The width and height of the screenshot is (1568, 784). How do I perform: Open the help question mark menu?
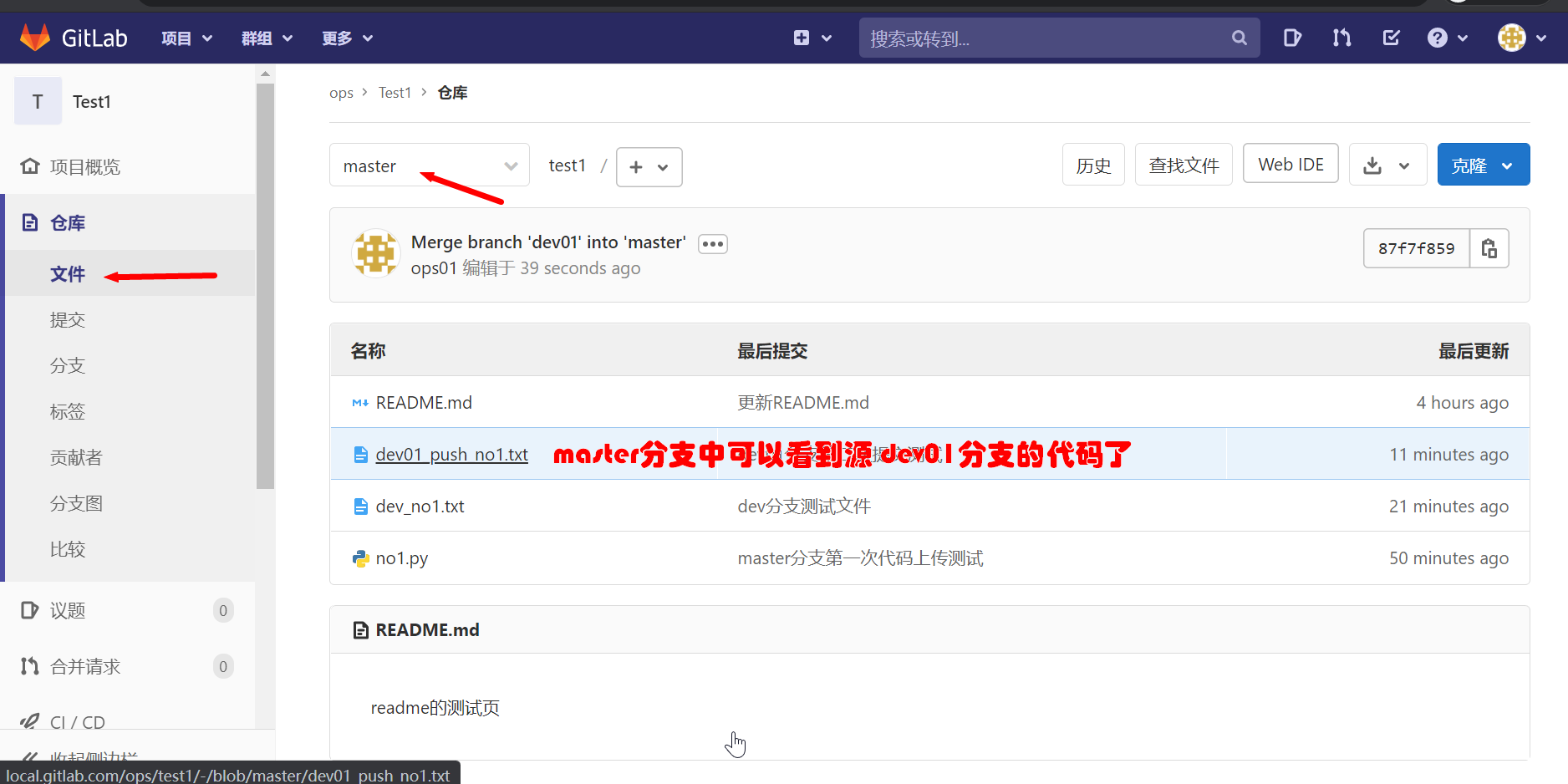(x=1448, y=38)
